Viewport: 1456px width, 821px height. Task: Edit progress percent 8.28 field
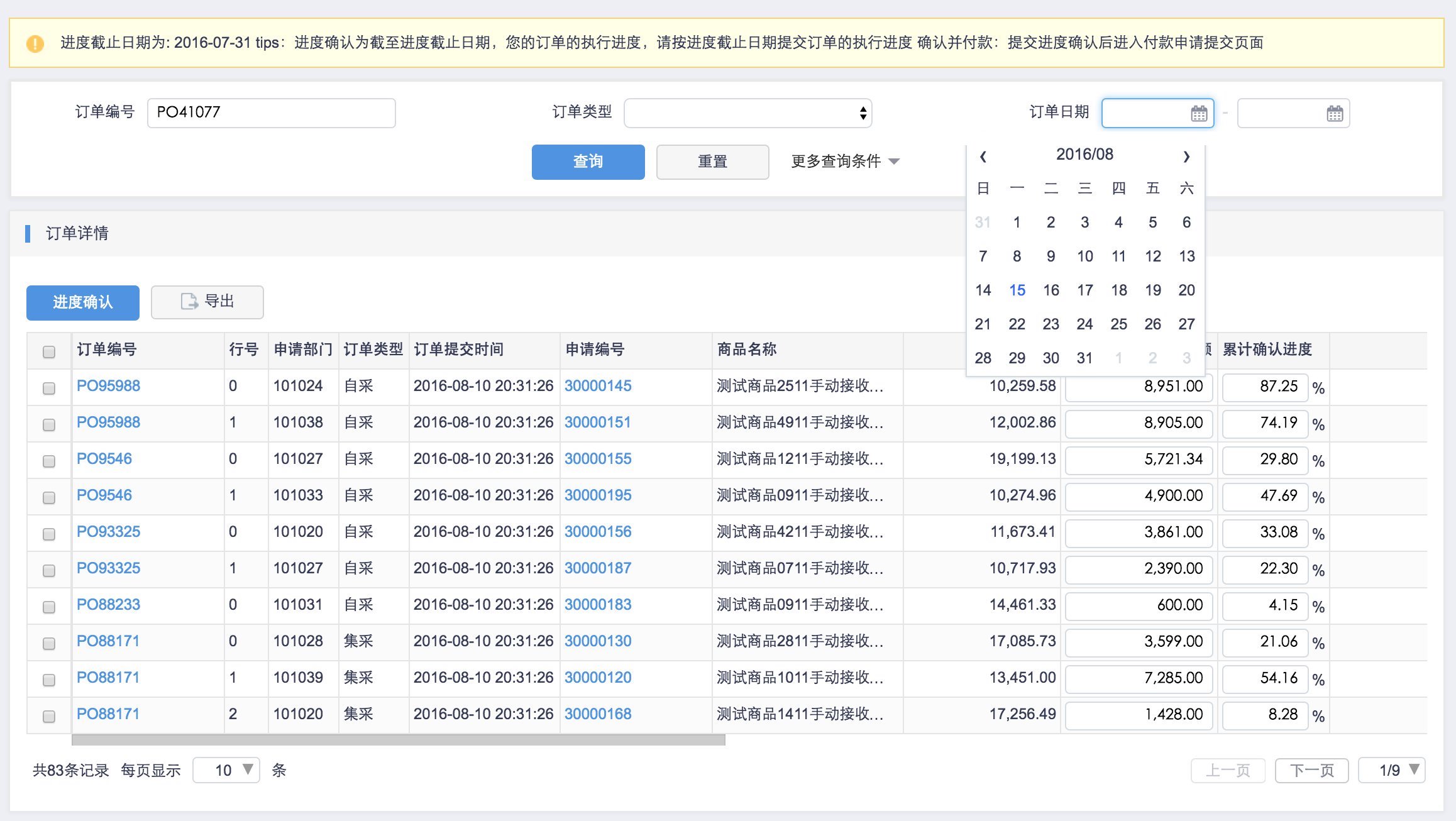(1265, 715)
